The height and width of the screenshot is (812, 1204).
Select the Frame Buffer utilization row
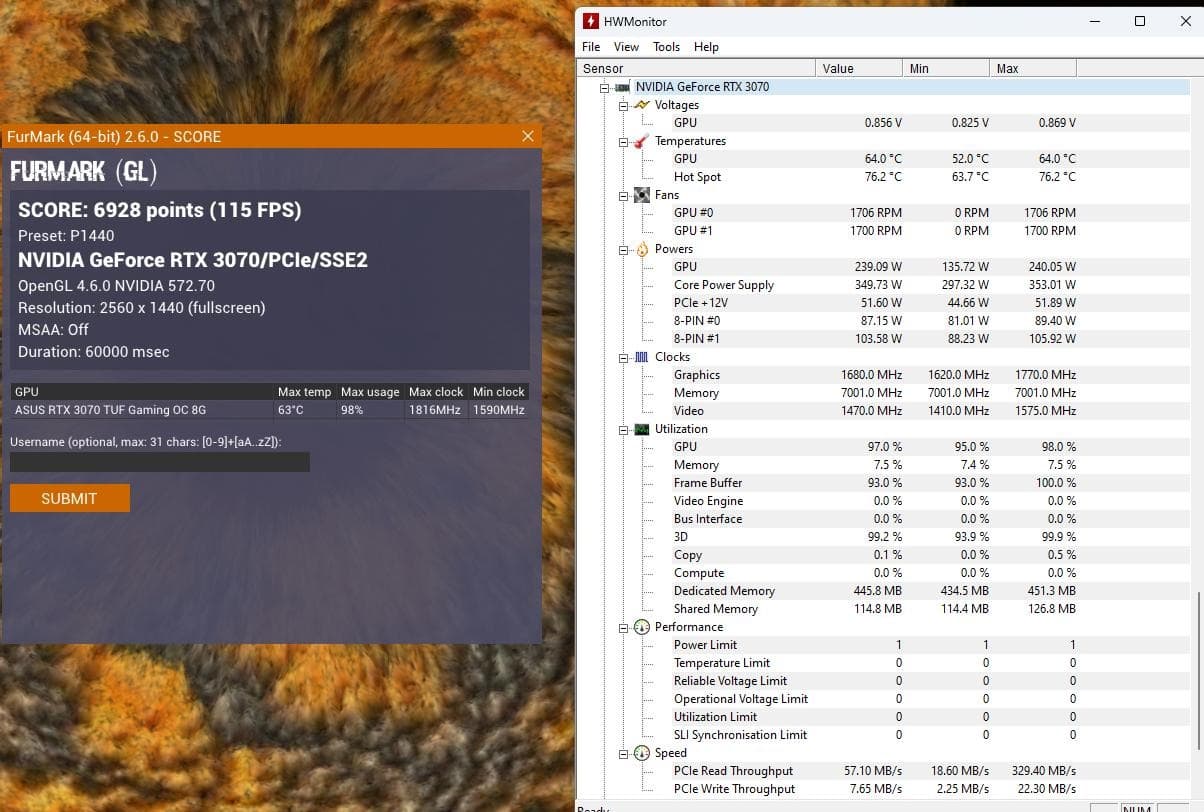pyautogui.click(x=884, y=483)
